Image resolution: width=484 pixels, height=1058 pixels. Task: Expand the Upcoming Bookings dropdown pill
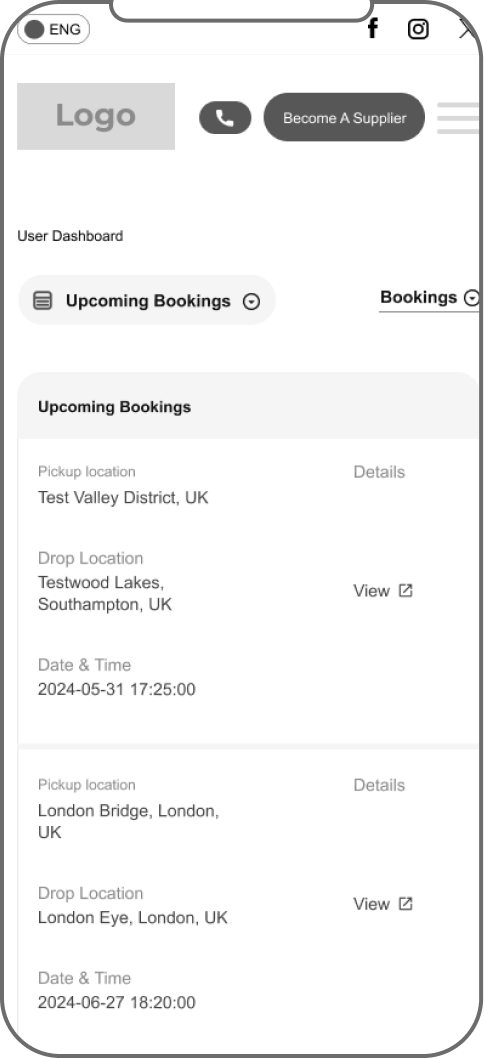146,300
